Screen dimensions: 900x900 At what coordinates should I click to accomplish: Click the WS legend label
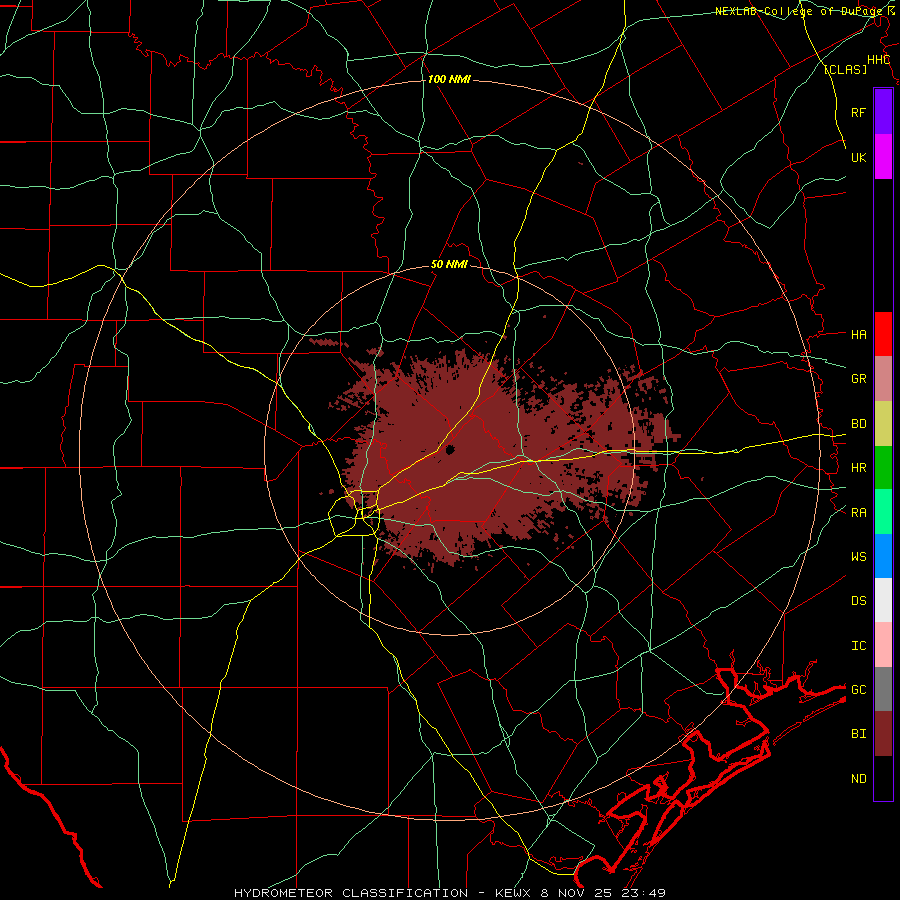click(858, 557)
